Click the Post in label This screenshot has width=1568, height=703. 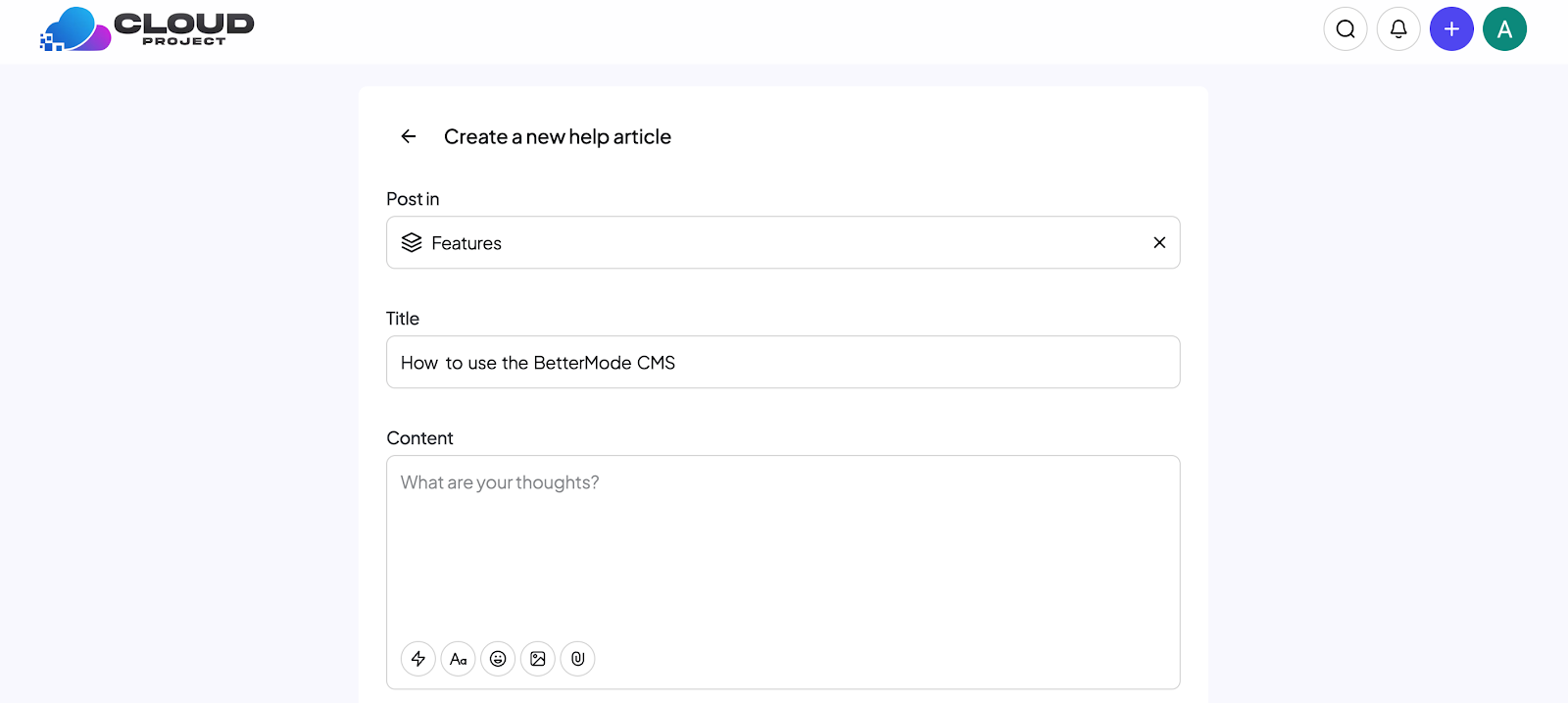[x=413, y=199]
